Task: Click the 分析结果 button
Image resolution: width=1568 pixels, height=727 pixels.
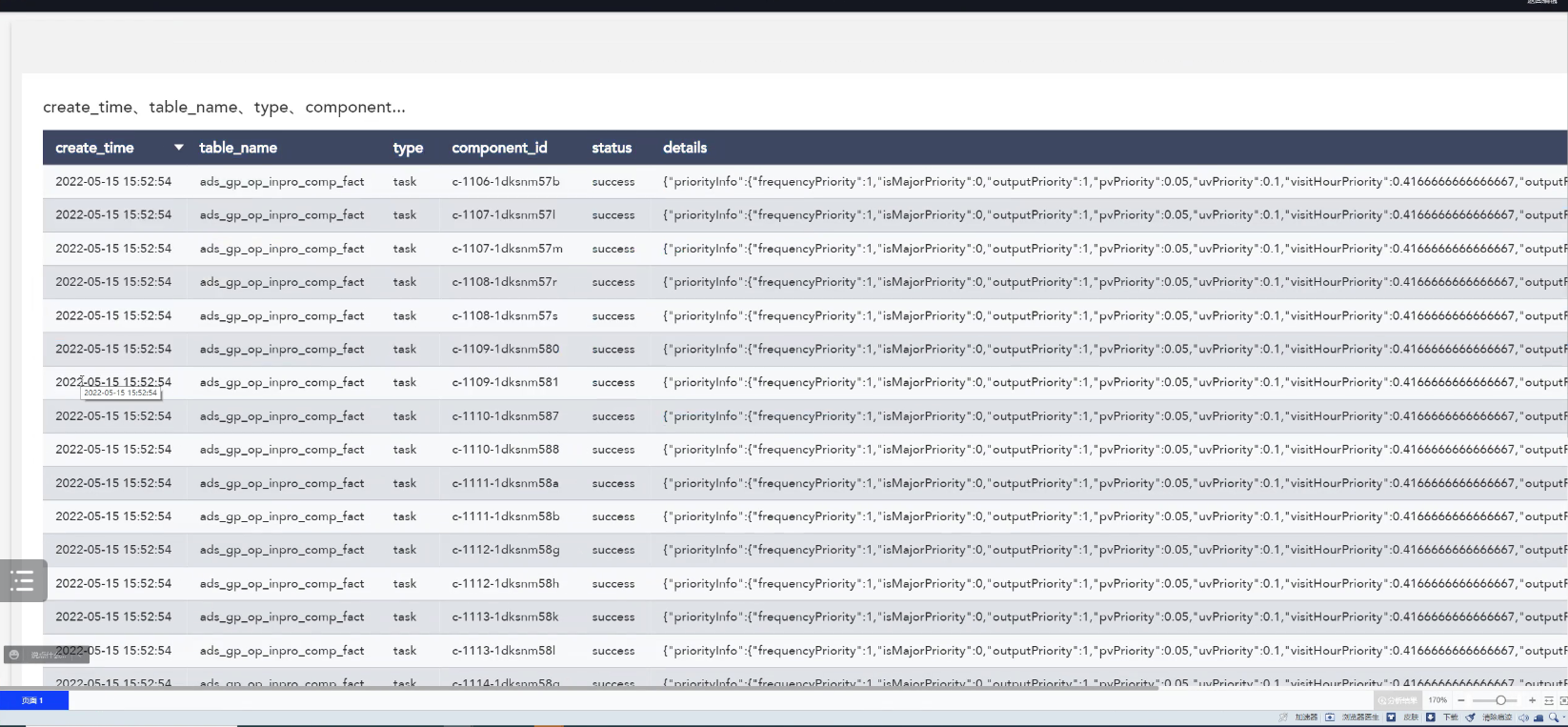Action: tap(1397, 700)
